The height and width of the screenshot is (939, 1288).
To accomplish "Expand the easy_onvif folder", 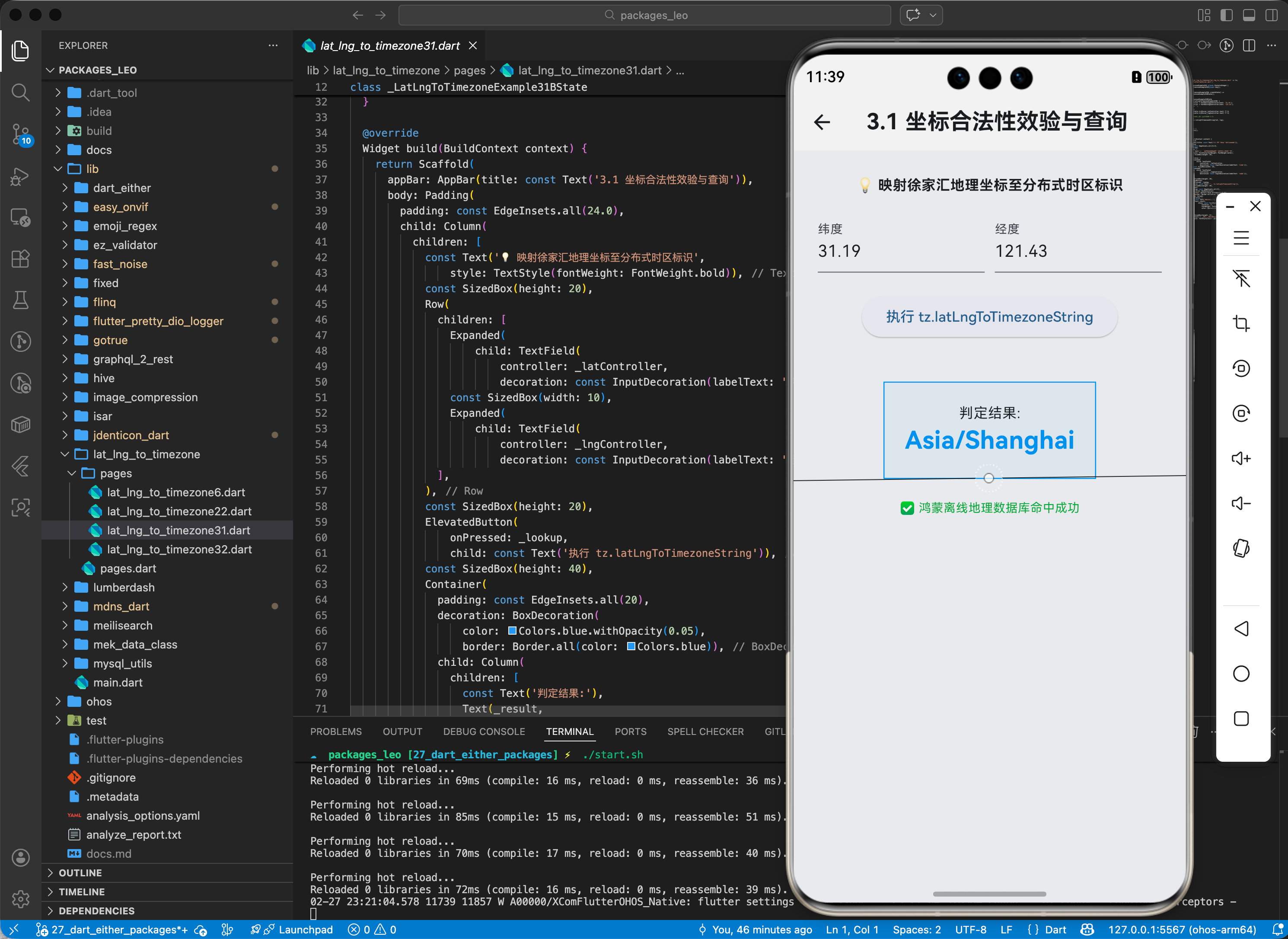I will 121,207.
